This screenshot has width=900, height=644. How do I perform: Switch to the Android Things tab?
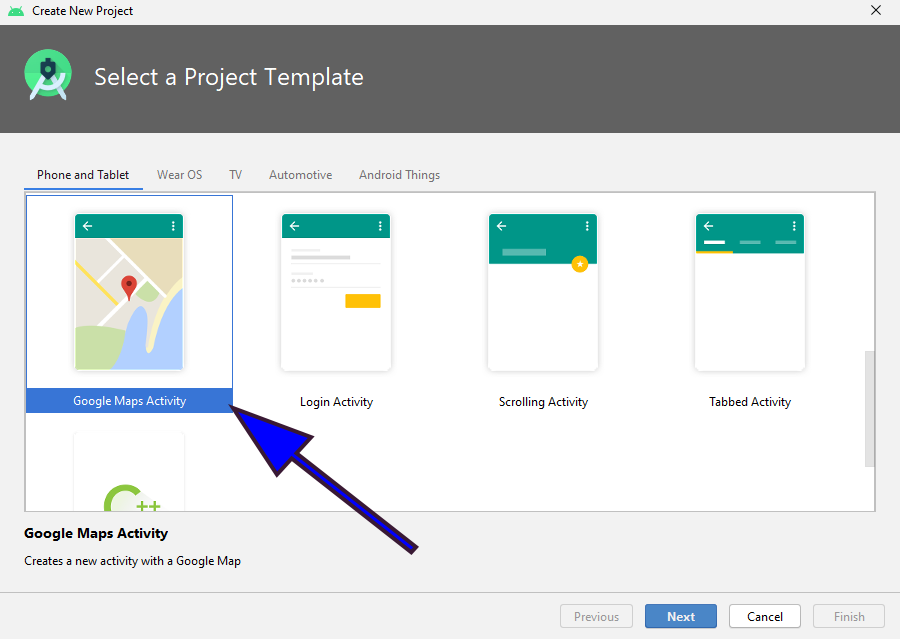[x=399, y=175]
